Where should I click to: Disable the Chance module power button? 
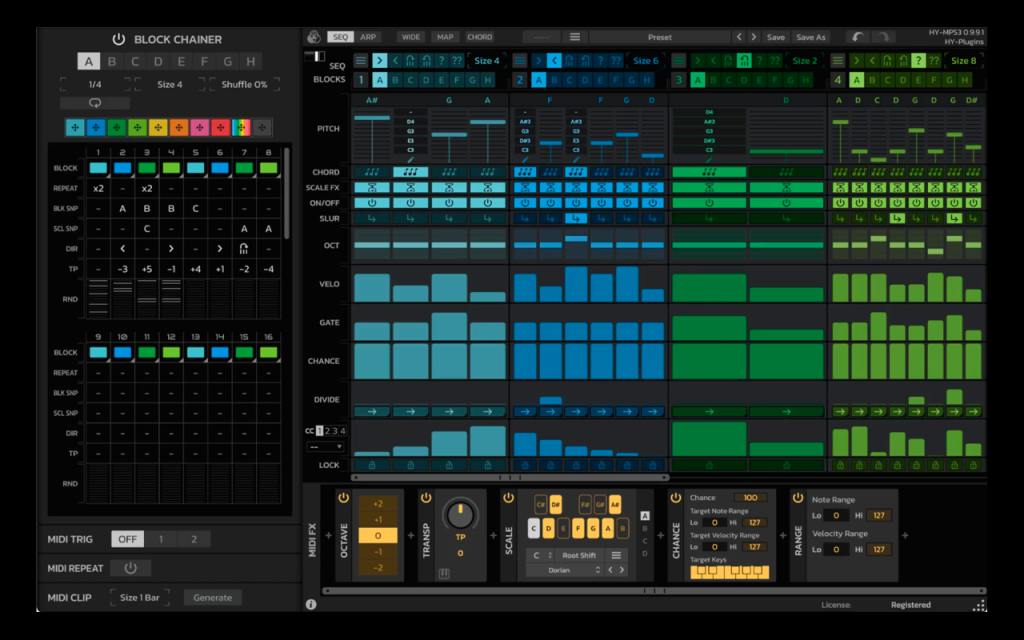[676, 498]
